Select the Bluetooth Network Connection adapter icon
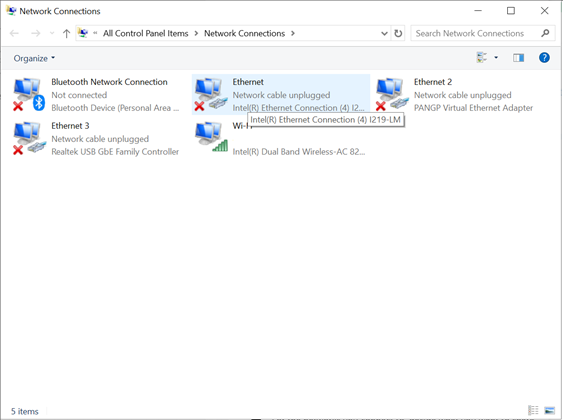The width and height of the screenshot is (563, 420). pos(29,94)
